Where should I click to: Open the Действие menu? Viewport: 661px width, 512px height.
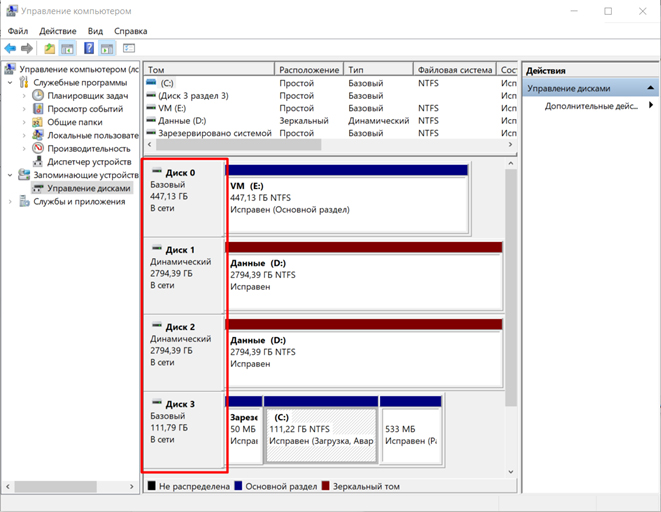click(x=58, y=31)
